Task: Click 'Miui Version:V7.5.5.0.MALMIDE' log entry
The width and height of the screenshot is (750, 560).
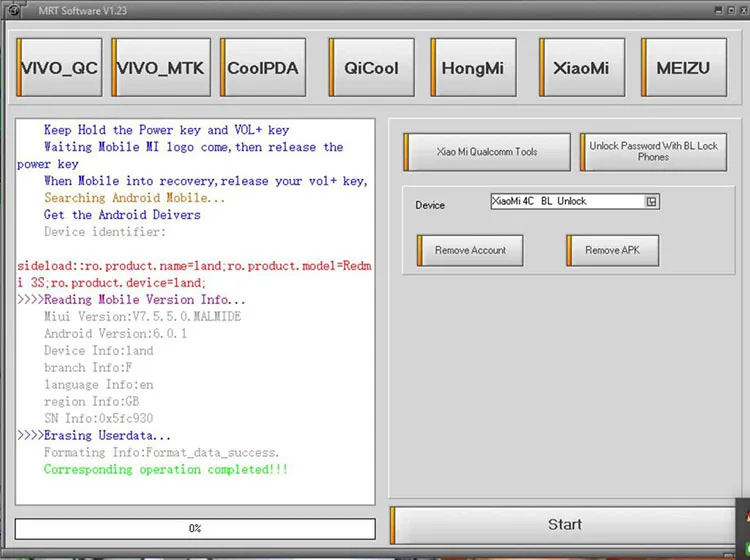Action: click(x=143, y=317)
